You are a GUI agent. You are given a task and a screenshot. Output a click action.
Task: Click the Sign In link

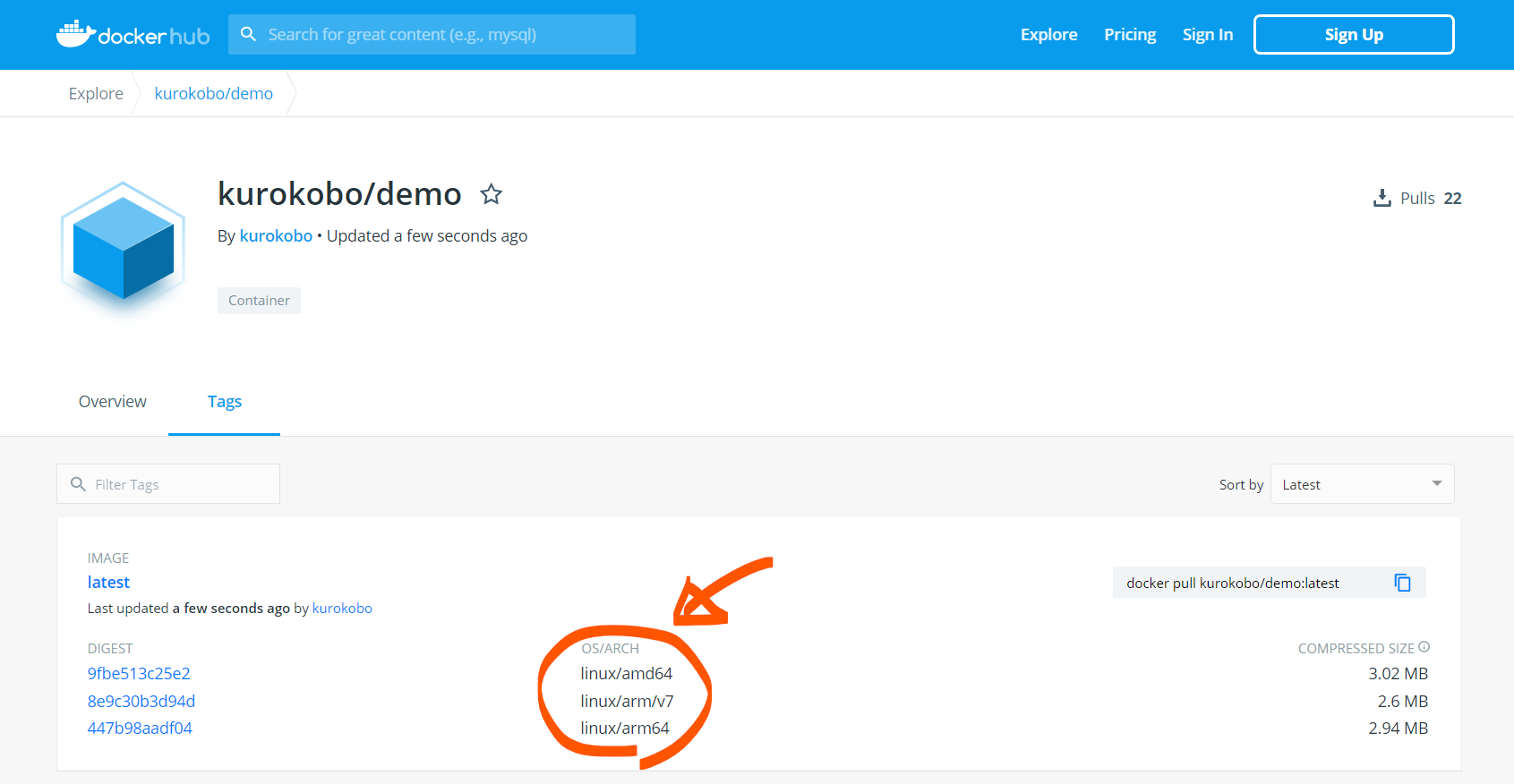click(1207, 35)
